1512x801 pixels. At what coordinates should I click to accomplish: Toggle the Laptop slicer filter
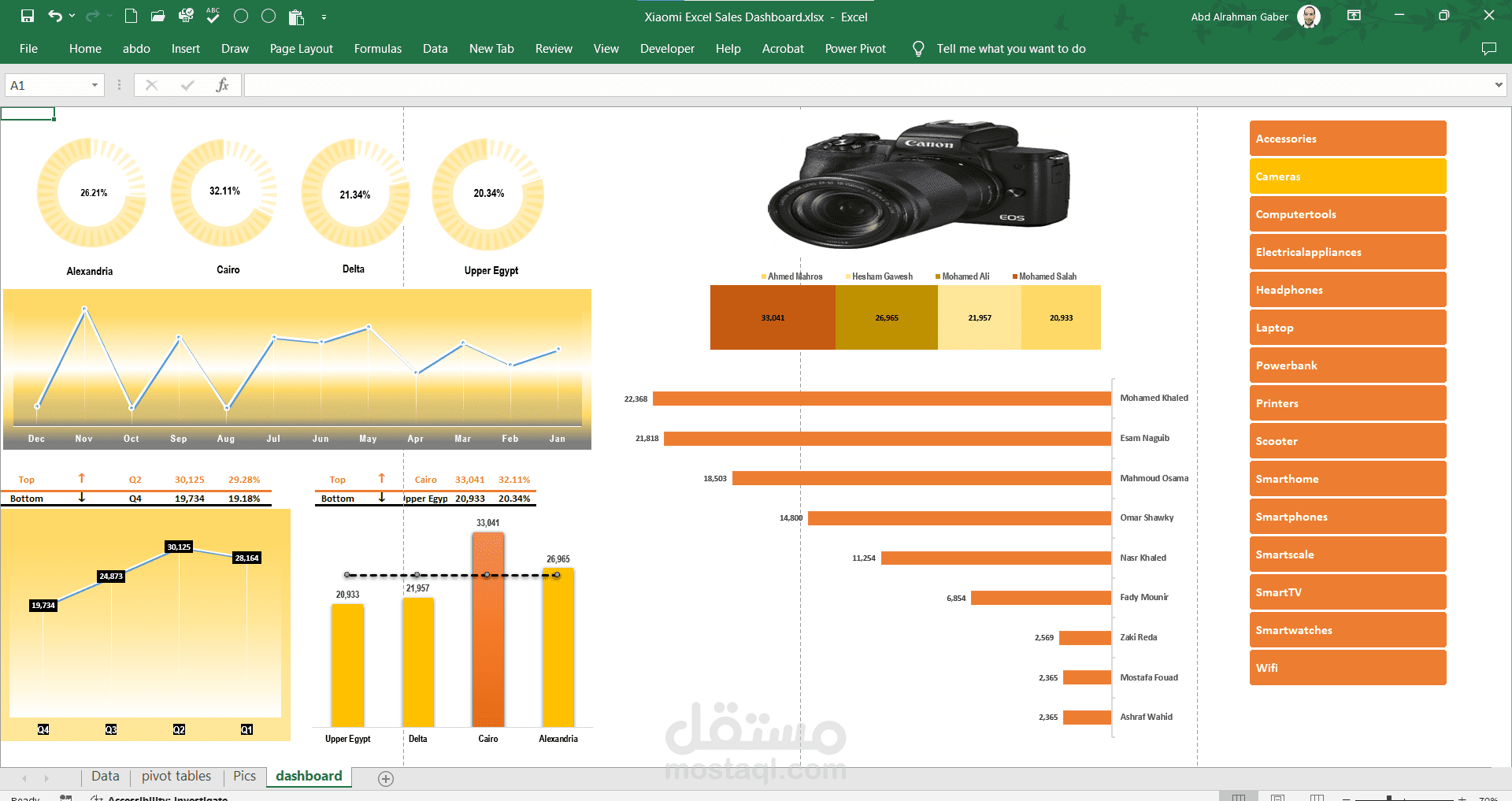[1347, 328]
